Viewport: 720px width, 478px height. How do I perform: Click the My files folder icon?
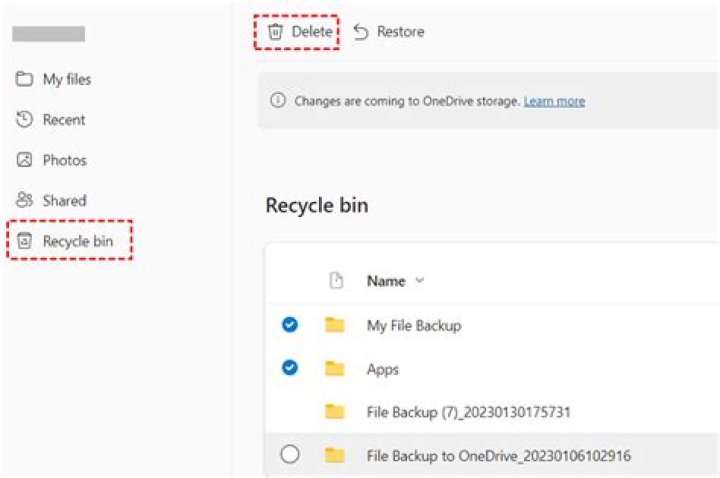[x=25, y=80]
